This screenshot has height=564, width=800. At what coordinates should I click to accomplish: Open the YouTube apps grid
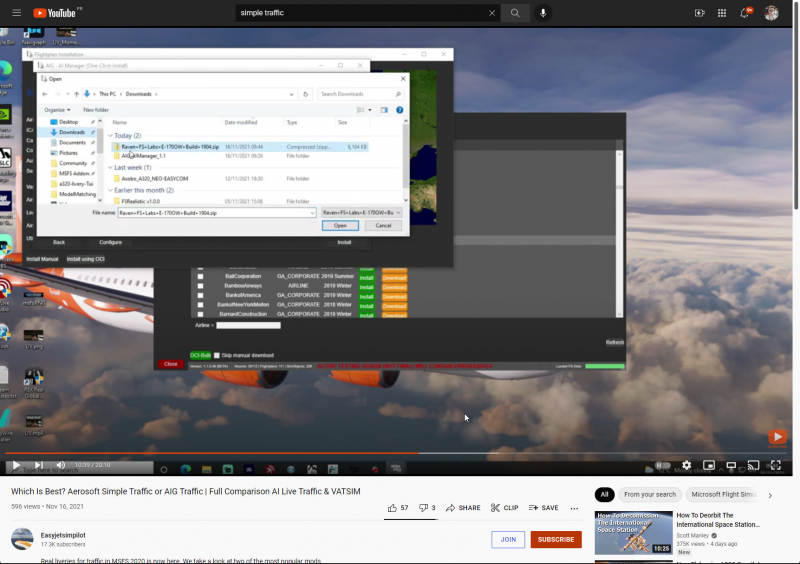click(722, 13)
